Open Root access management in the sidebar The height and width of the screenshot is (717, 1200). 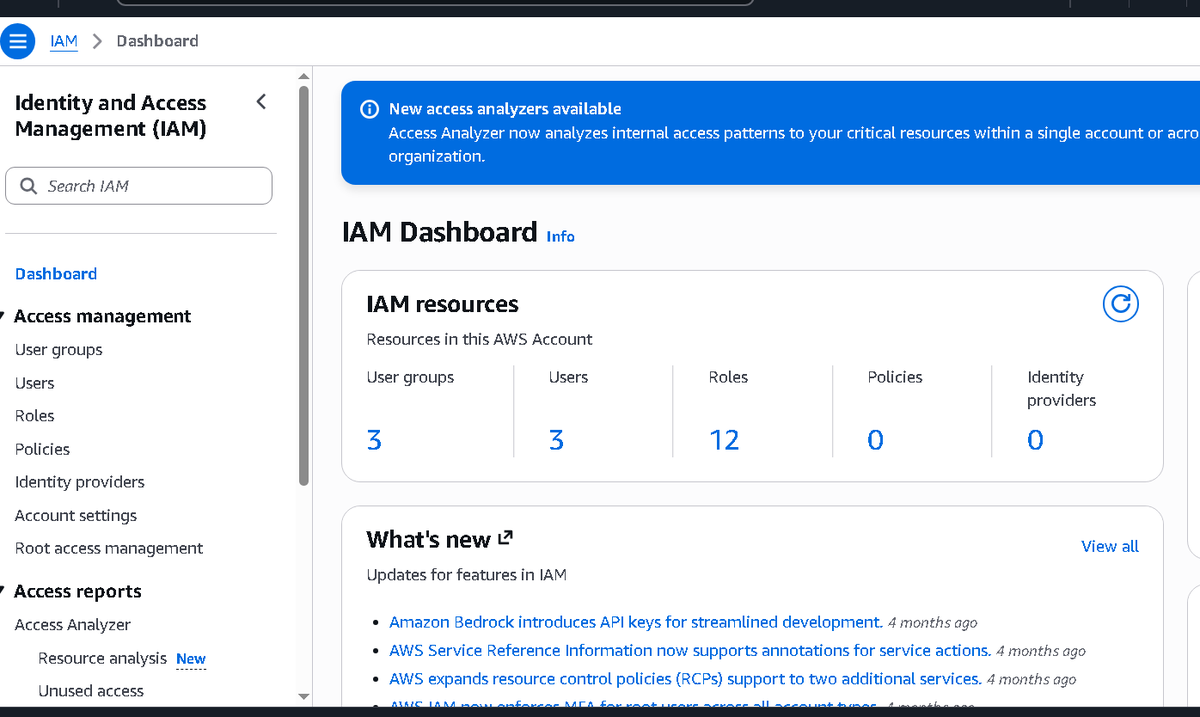click(x=109, y=548)
